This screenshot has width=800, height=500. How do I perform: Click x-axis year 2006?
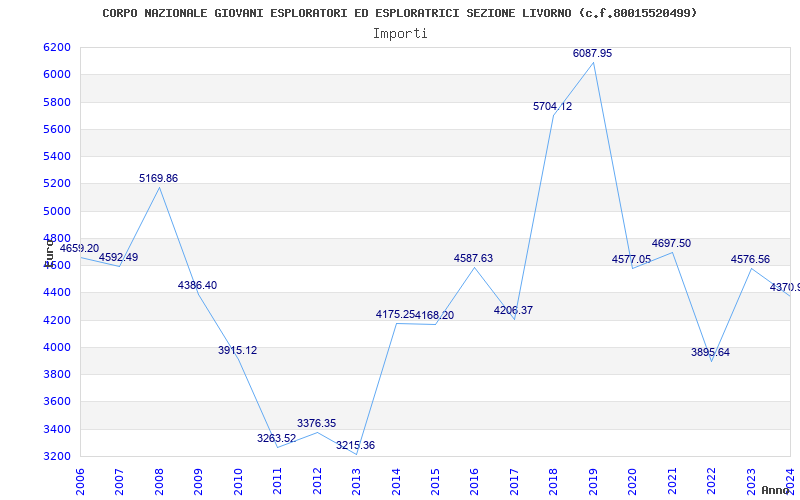pos(80,482)
